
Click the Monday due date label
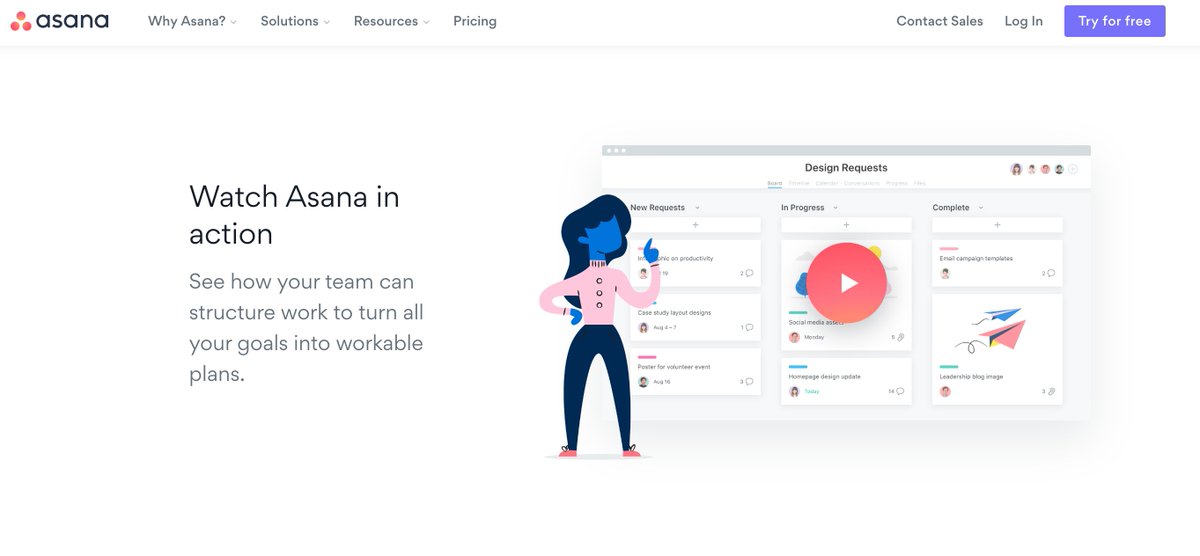(814, 338)
